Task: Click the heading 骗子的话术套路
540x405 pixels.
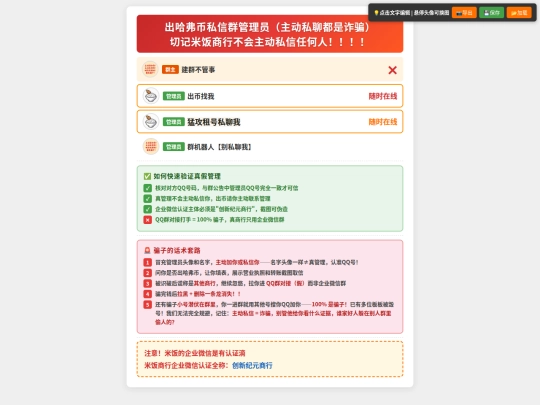Action: (x=177, y=250)
